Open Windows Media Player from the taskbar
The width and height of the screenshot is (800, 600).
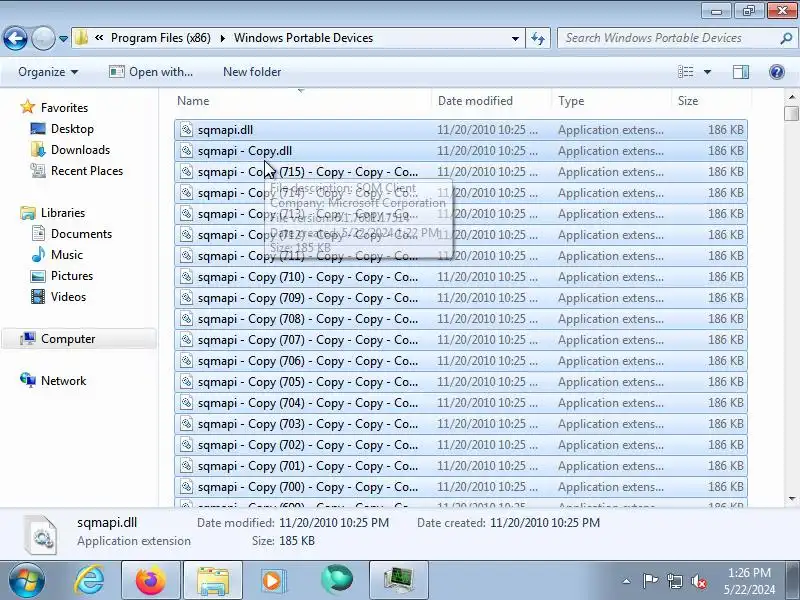tap(274, 580)
